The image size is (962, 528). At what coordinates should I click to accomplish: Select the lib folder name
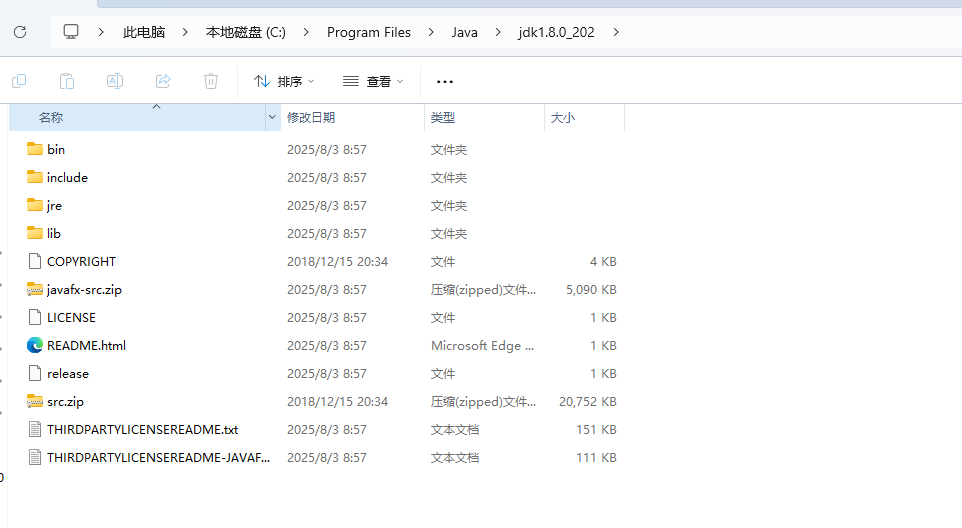(x=54, y=234)
